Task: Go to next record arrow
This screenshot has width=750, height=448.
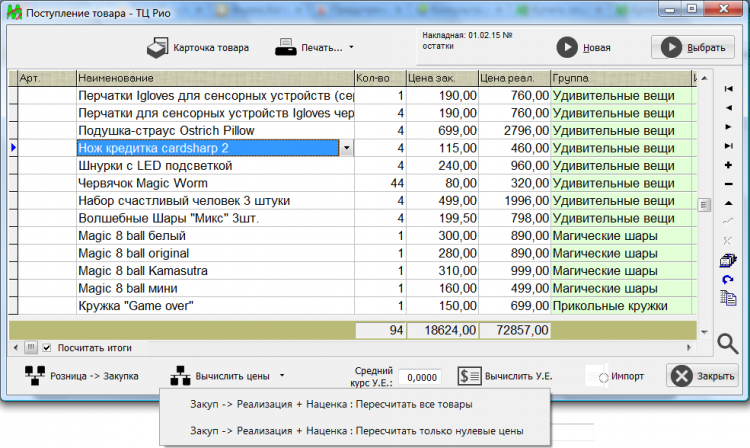Action: click(x=728, y=127)
